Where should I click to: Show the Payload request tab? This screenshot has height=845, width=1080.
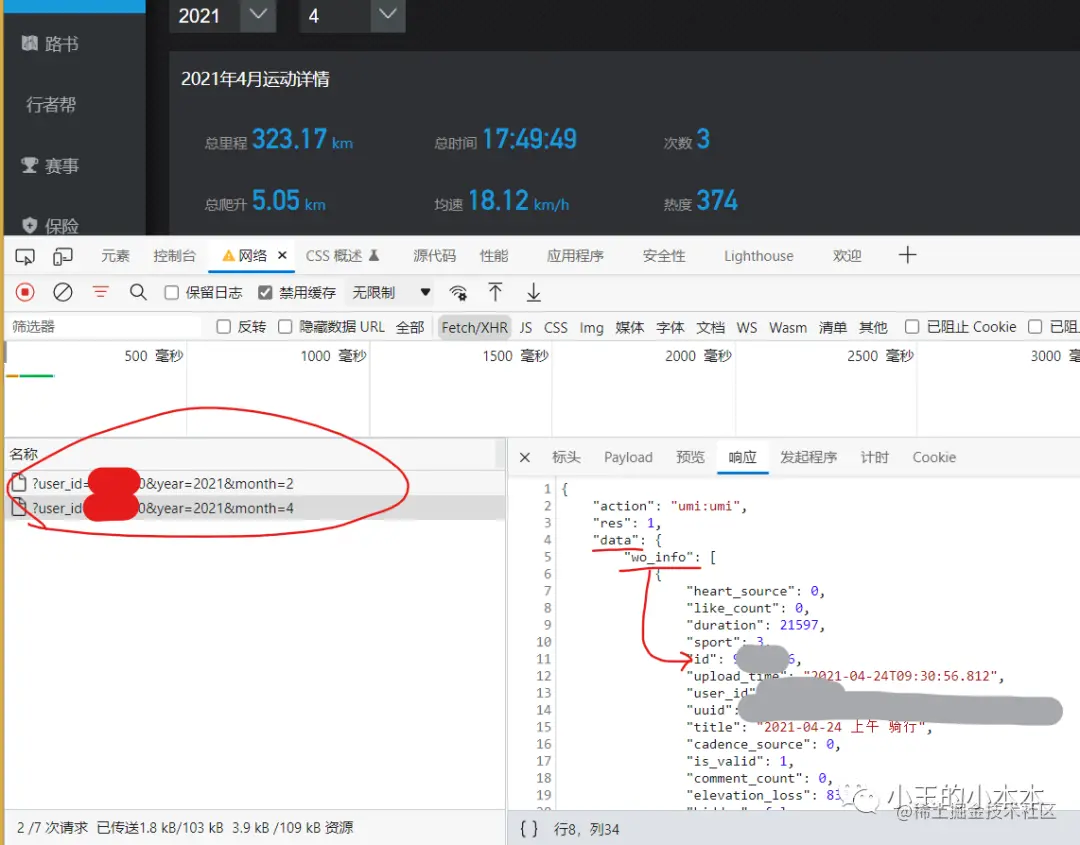pyautogui.click(x=628, y=457)
